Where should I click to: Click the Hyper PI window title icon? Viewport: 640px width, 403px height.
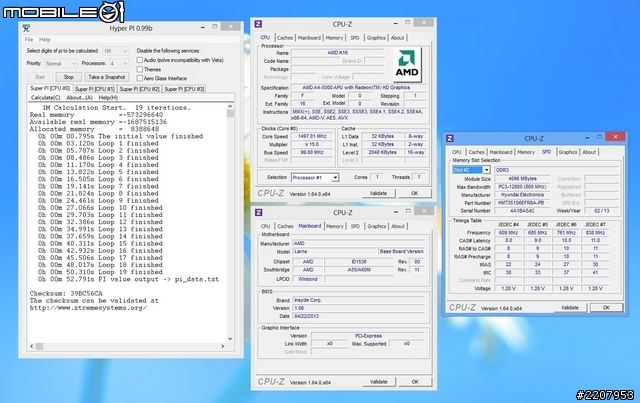(26, 28)
